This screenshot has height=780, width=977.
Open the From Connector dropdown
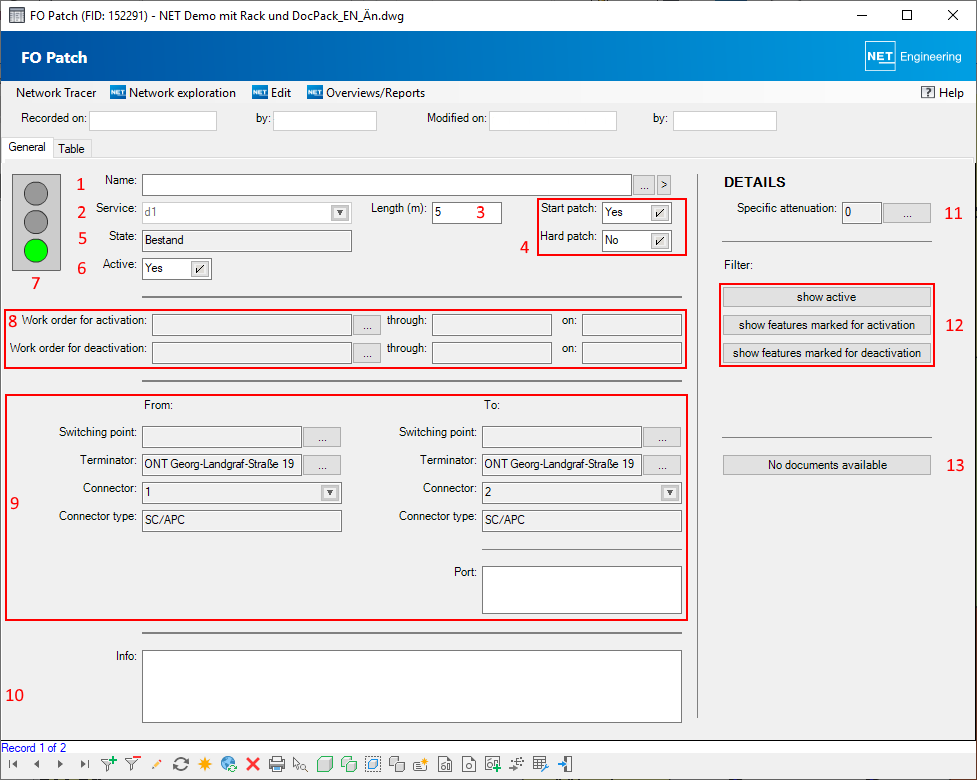330,493
